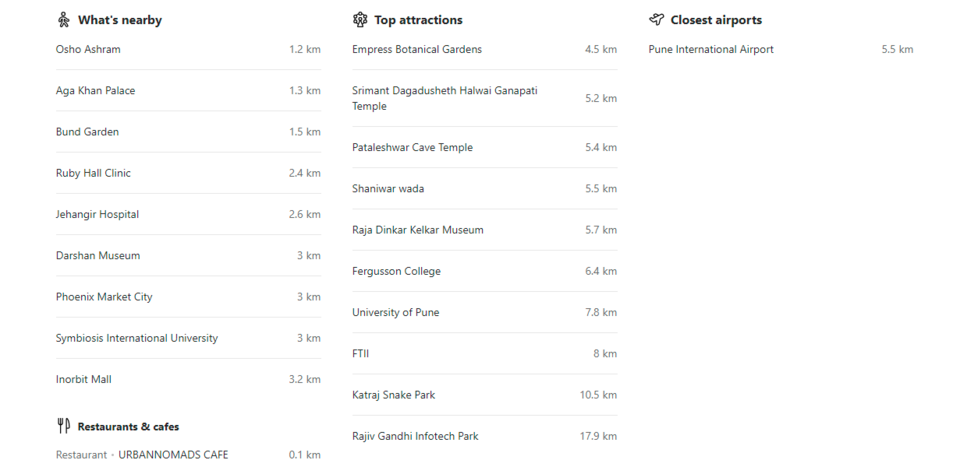Click the fork and knife restaurants icon
This screenshot has width=960, height=460.
coord(64,426)
